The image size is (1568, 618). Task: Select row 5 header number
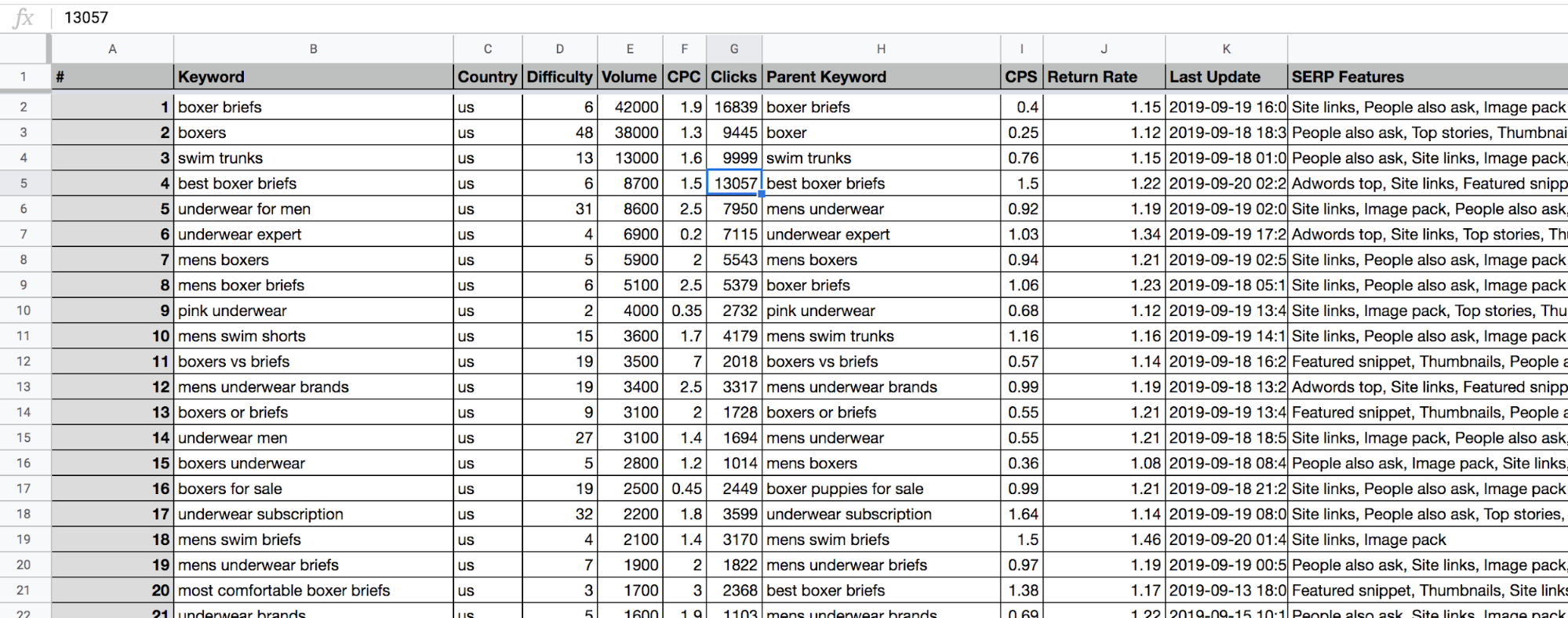[24, 184]
